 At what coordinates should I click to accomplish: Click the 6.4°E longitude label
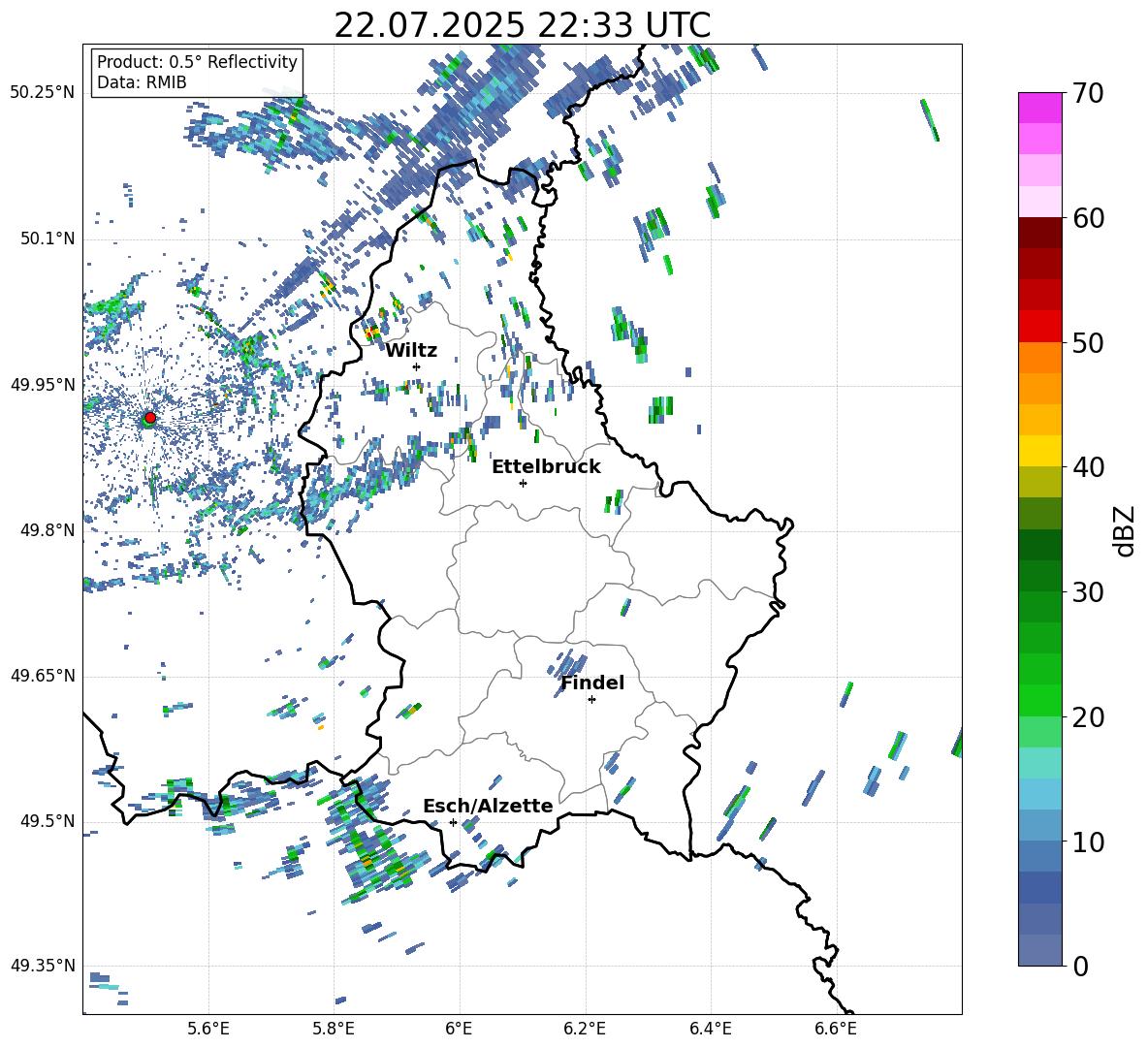point(710,1029)
